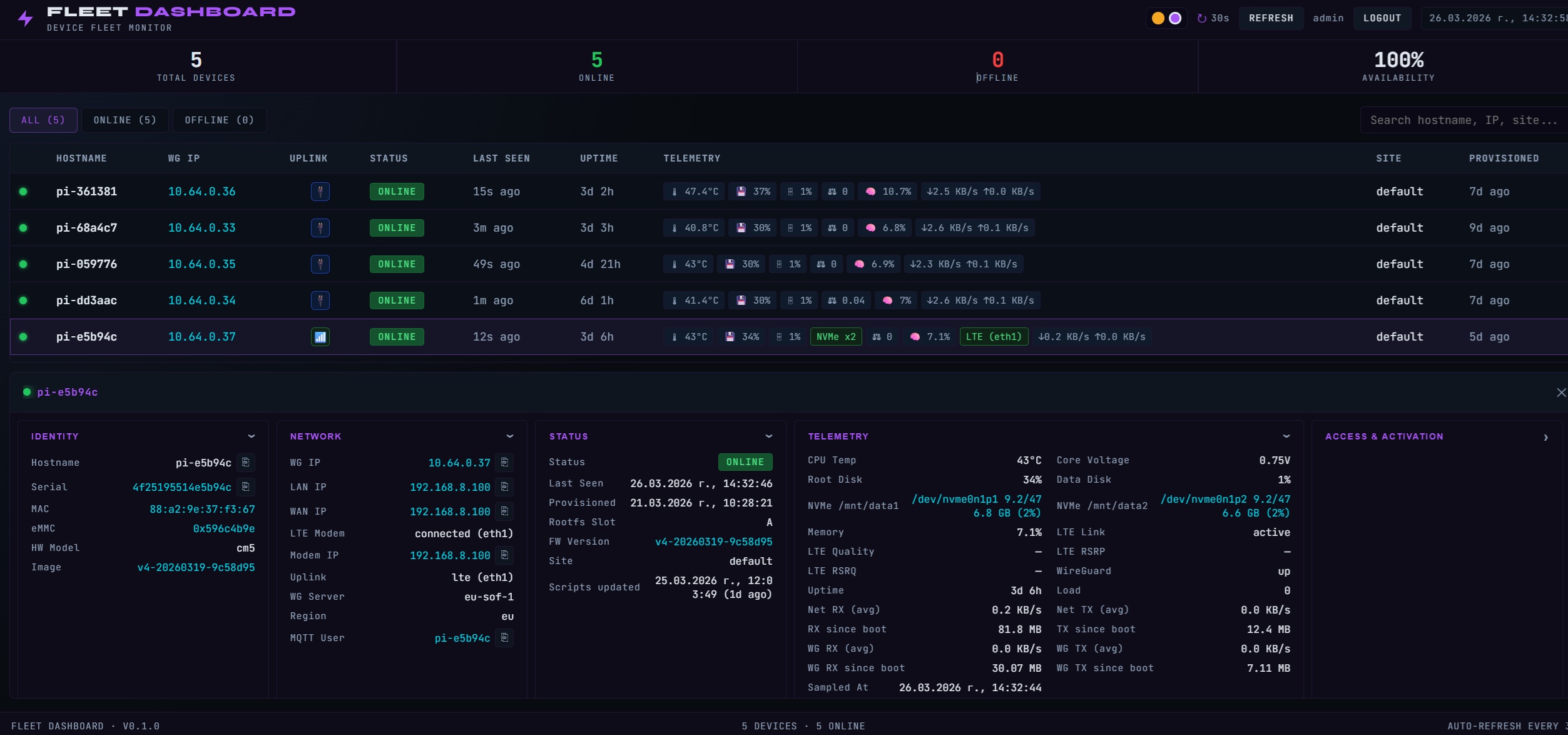Collapse the TELEMETRY section

1286,436
